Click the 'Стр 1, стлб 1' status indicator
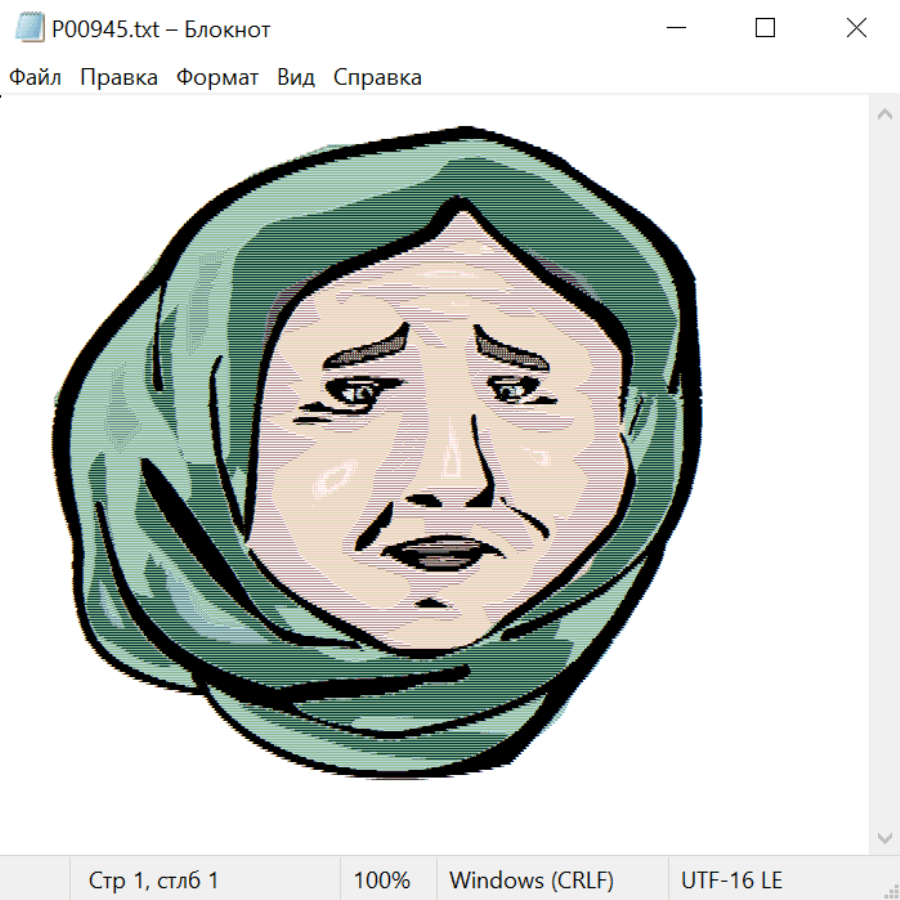Image resolution: width=900 pixels, height=900 pixels. coord(153,880)
